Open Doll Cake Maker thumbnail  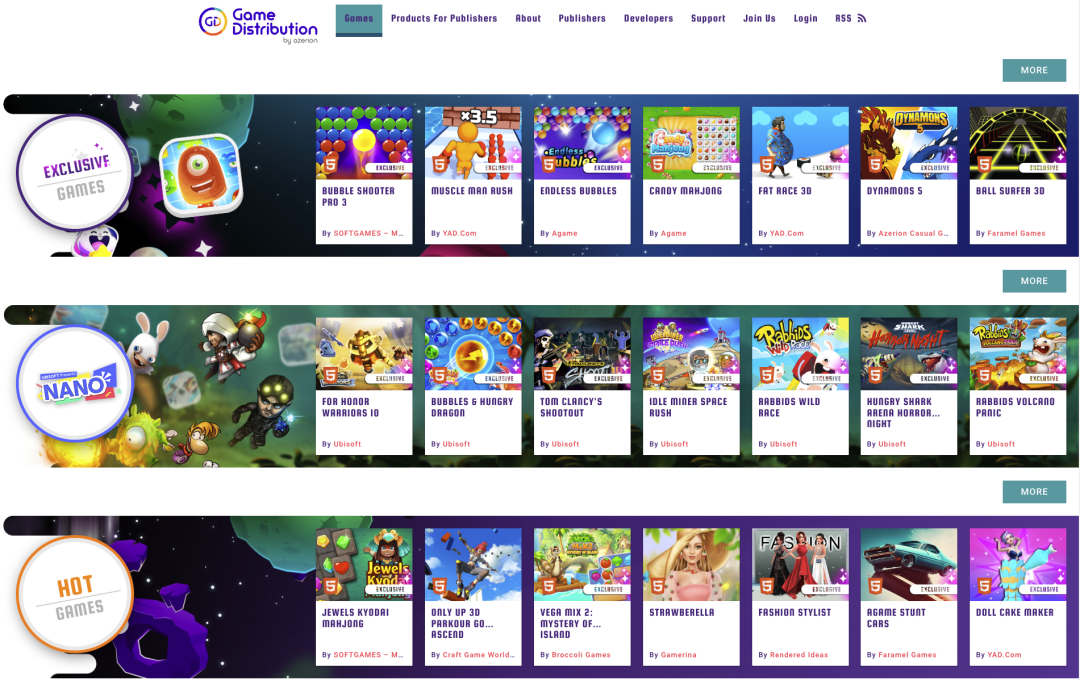tap(1018, 564)
